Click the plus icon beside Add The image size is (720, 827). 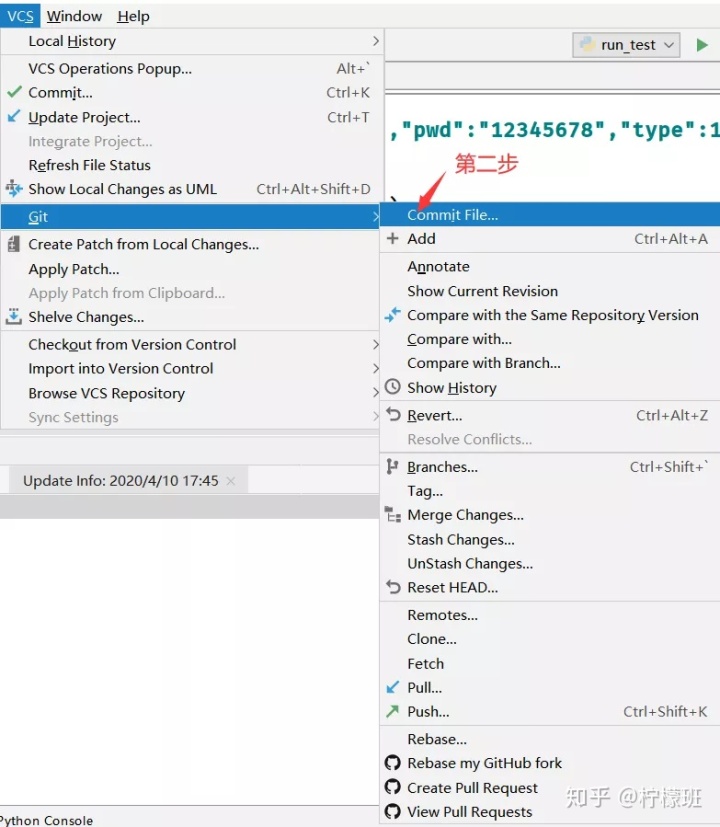tap(392, 238)
